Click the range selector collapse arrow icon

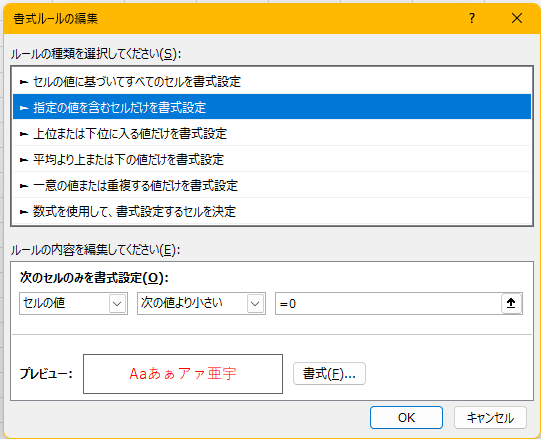511,303
